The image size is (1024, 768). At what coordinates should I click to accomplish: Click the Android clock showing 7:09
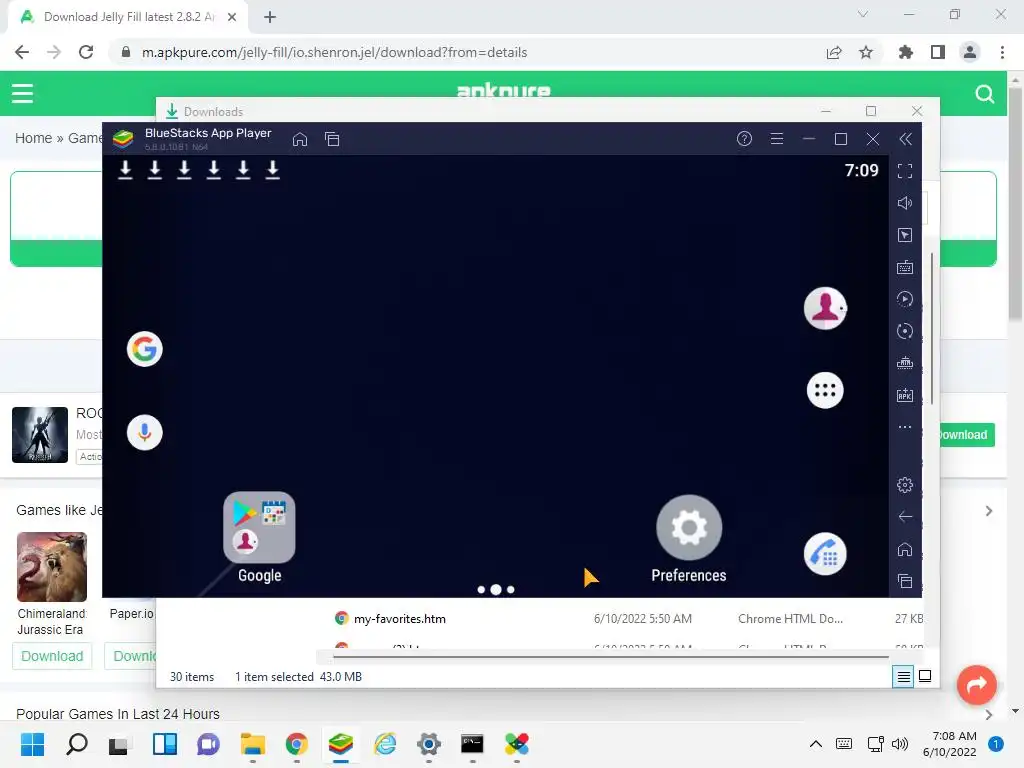(x=861, y=170)
